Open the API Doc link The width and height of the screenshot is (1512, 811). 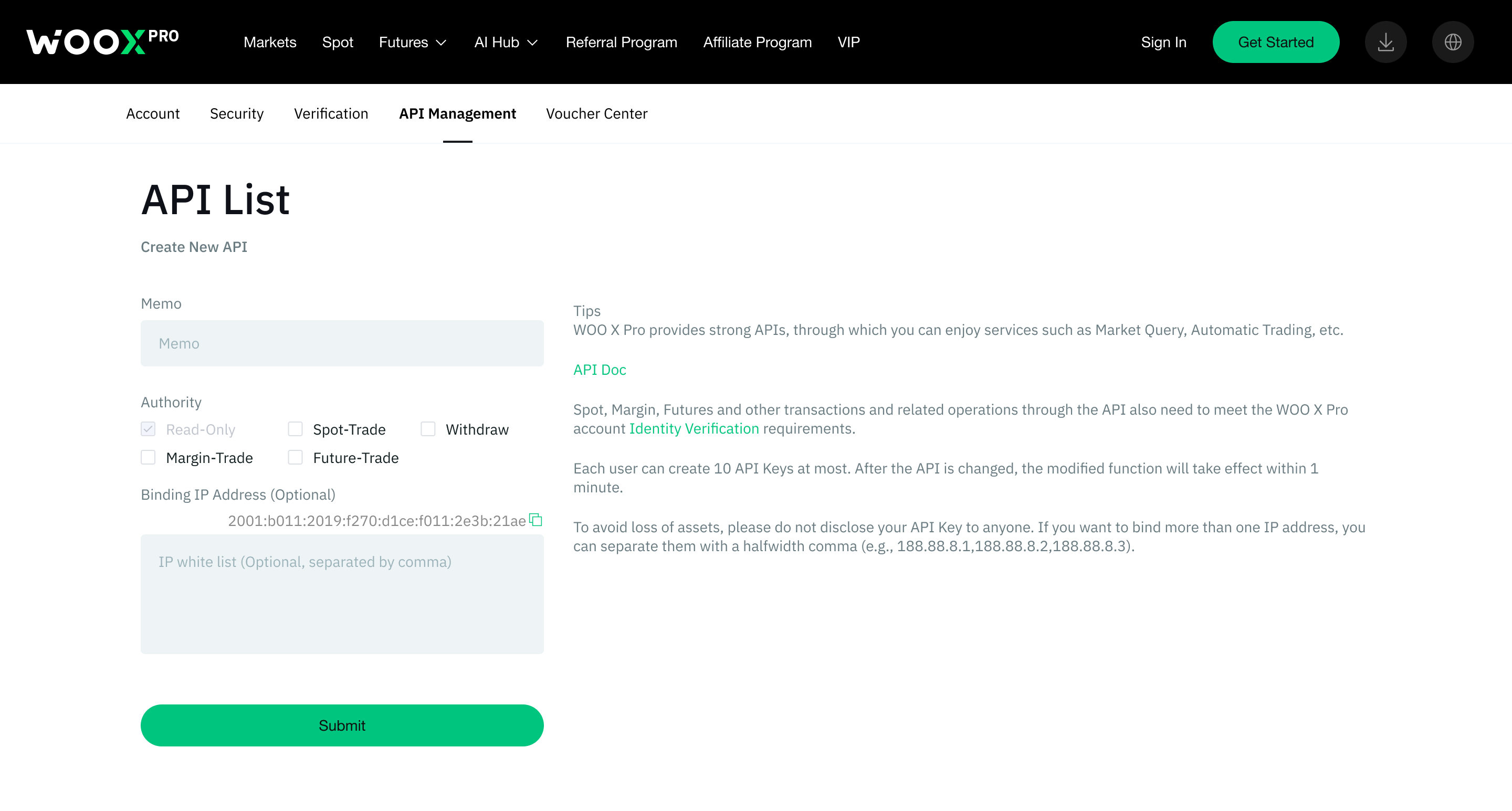[x=599, y=370]
